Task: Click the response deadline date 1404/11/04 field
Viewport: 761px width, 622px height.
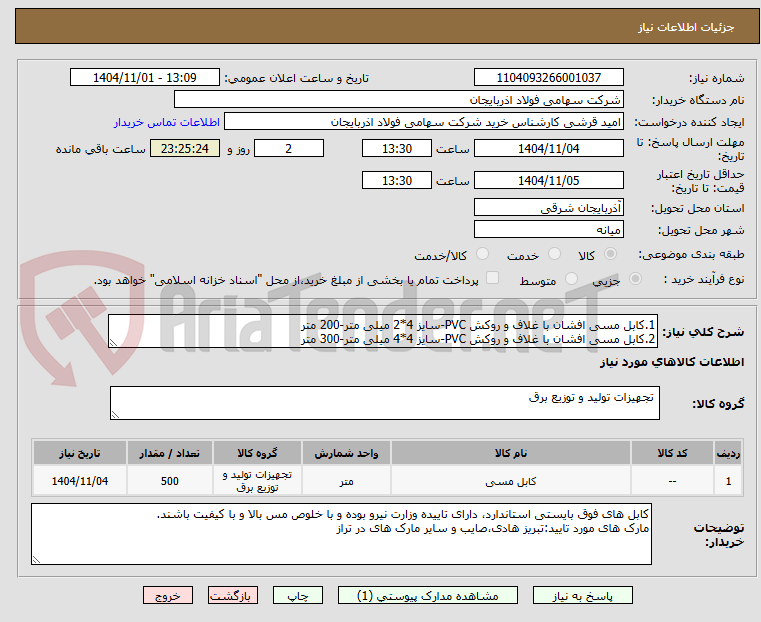Action: (x=548, y=148)
